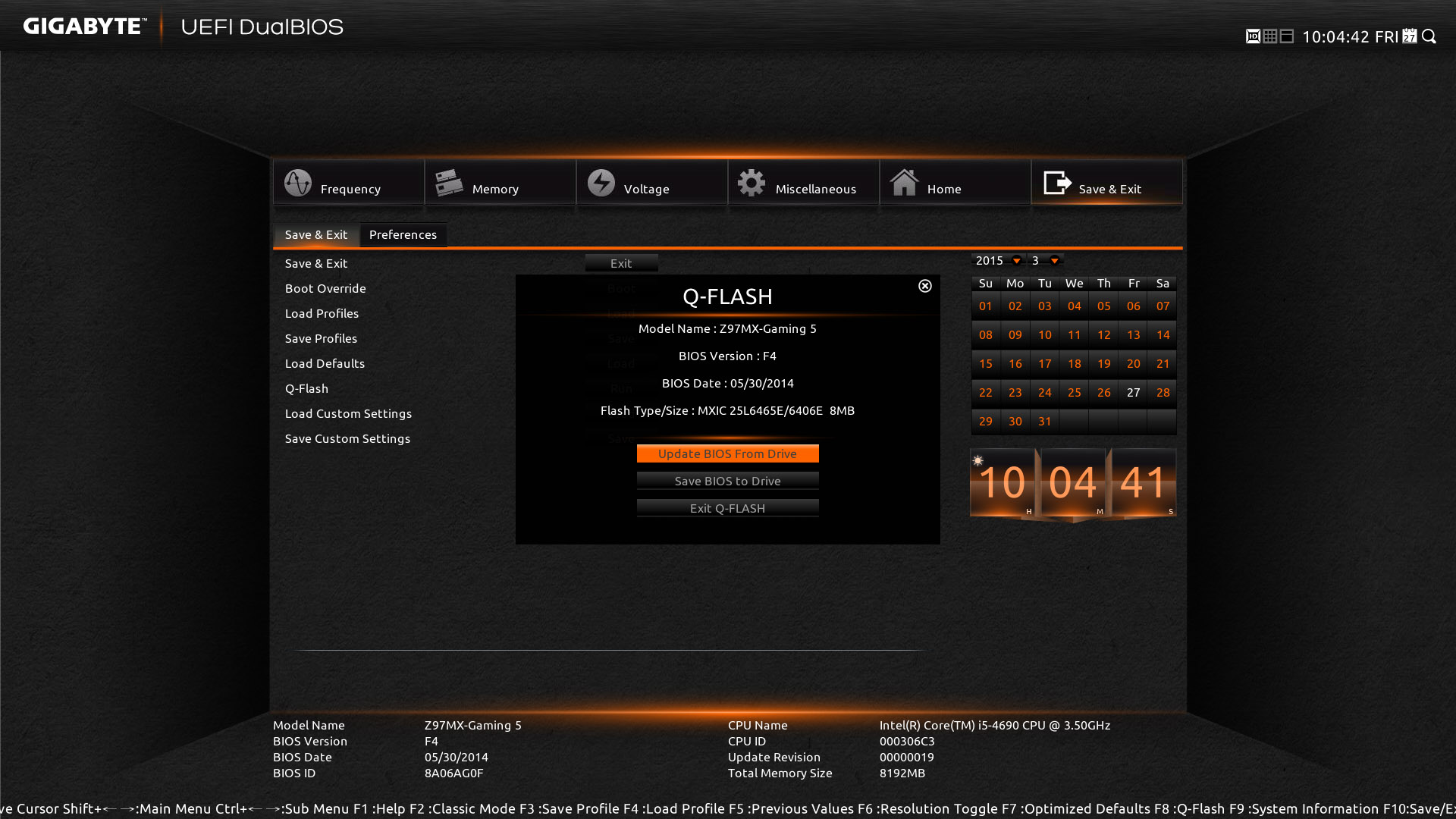Viewport: 1456px width, 819px height.
Task: Select the top Save & Exit main tab
Action: tap(1107, 182)
